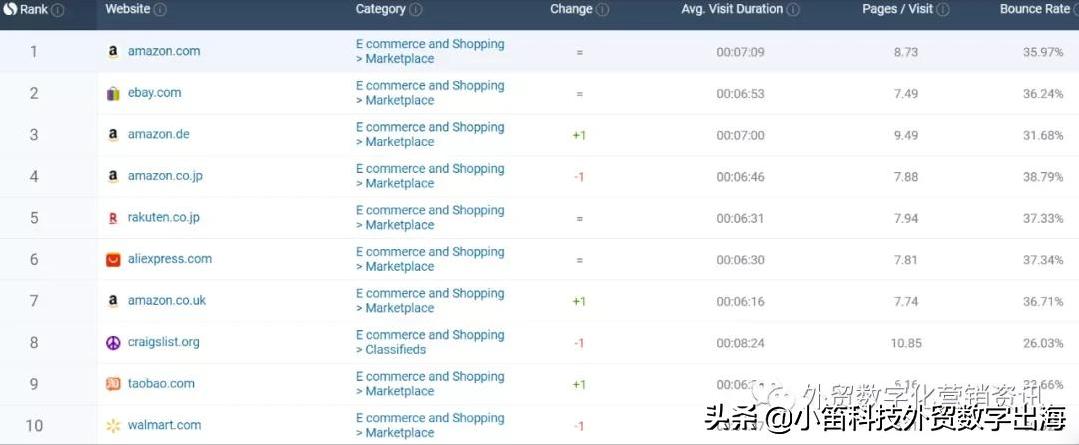Viewport: 1079px width, 445px height.
Task: Click the Taobao favicon icon
Action: click(x=113, y=384)
